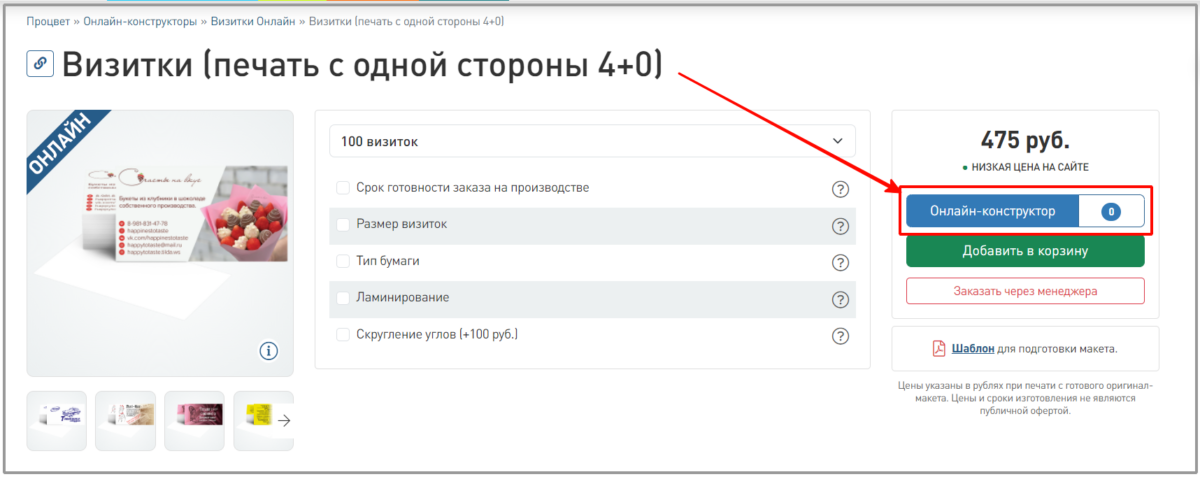This screenshot has width=1200, height=479.
Task: Click help icon next to Тип бумаги
Action: [840, 262]
